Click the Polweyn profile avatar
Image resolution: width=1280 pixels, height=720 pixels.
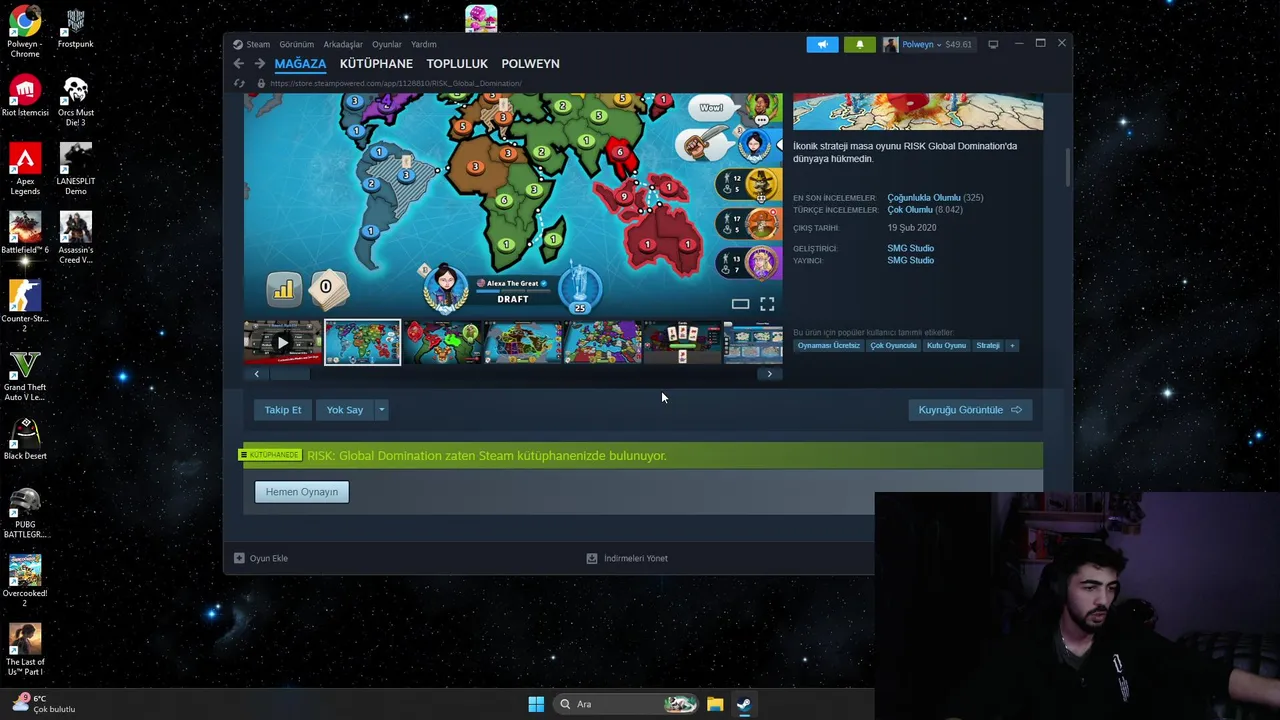click(x=890, y=44)
